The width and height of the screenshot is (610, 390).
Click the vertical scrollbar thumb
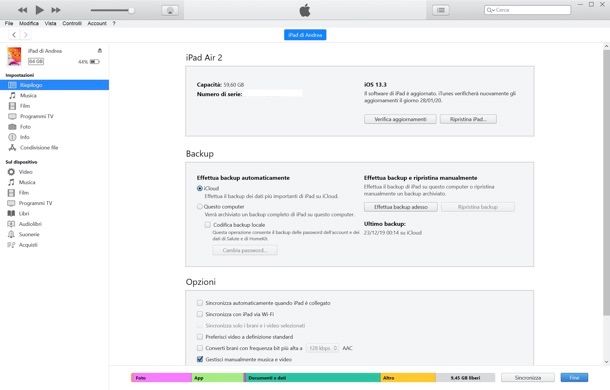pos(606,182)
